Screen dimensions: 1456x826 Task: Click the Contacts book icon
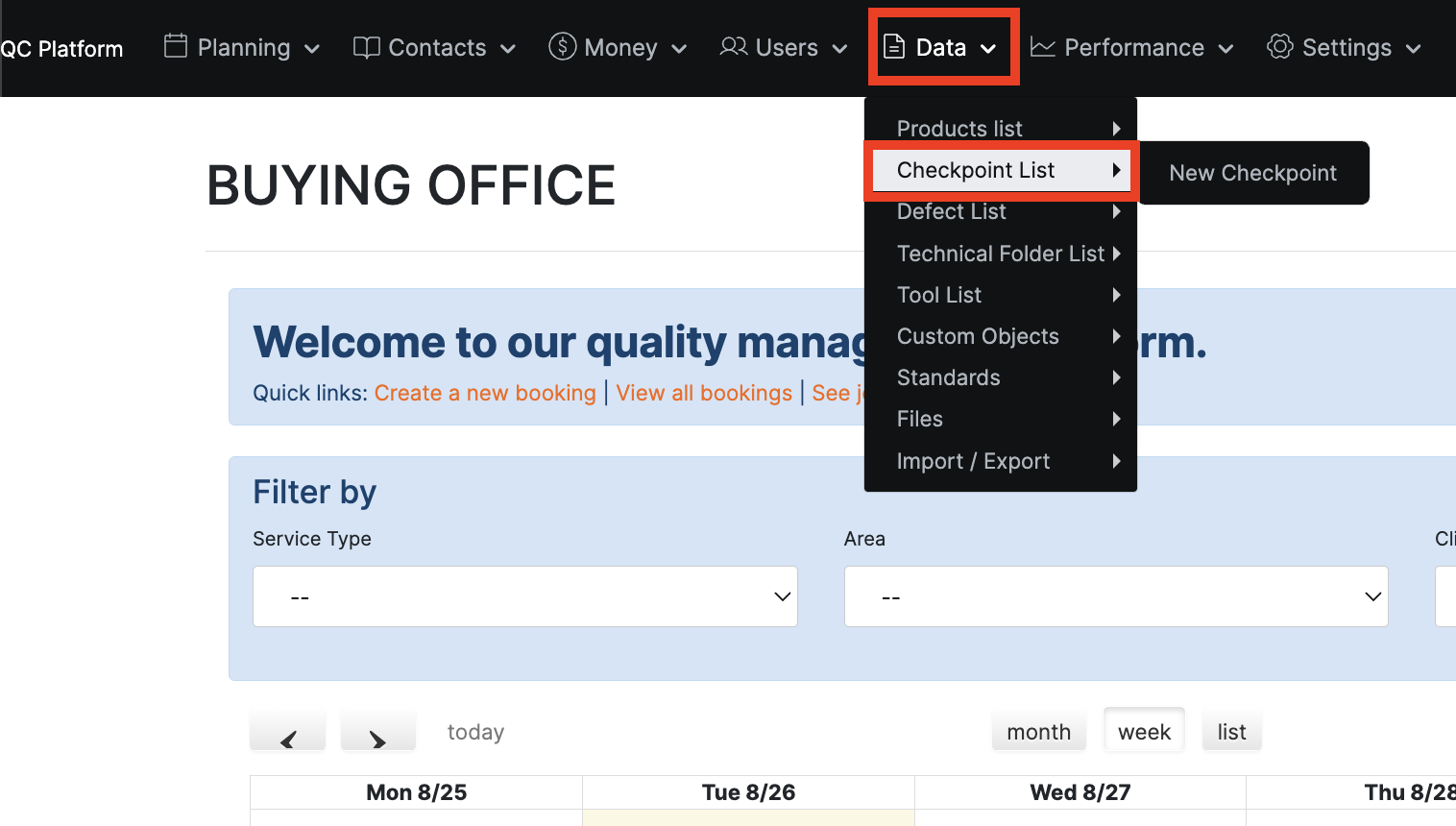(x=366, y=47)
